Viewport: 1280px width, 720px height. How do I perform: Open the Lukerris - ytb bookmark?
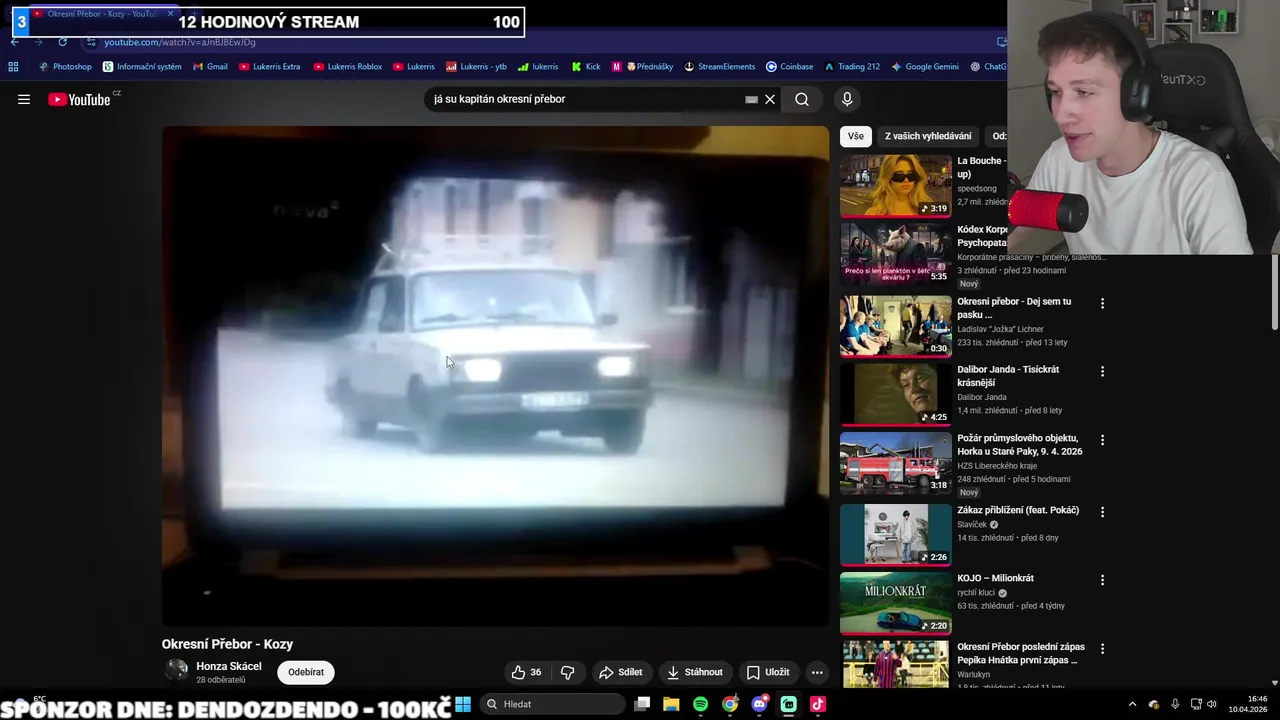point(476,67)
